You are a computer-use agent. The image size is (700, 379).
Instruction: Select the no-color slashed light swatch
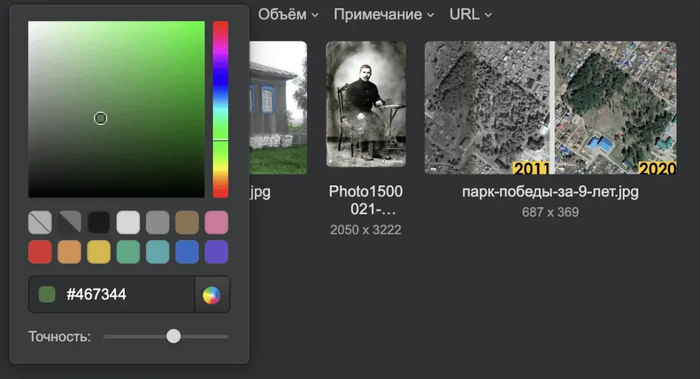pyautogui.click(x=40, y=222)
